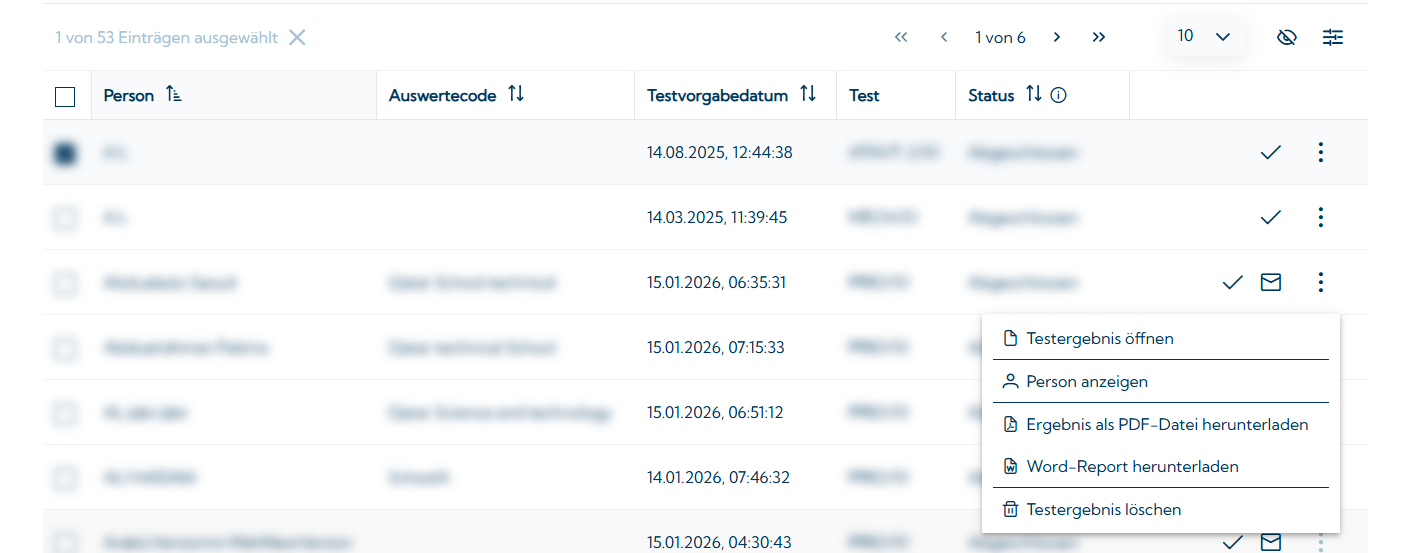1411x553 pixels.
Task: Click Testergebnis löschen menu entry
Action: pyautogui.click(x=1103, y=510)
